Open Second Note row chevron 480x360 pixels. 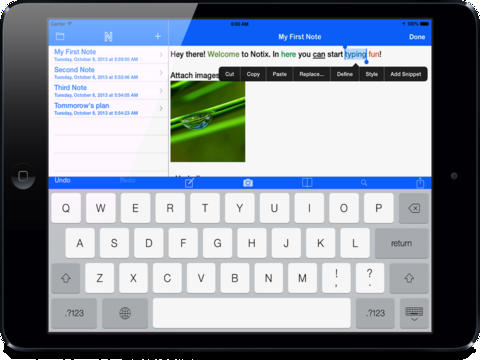[161, 73]
